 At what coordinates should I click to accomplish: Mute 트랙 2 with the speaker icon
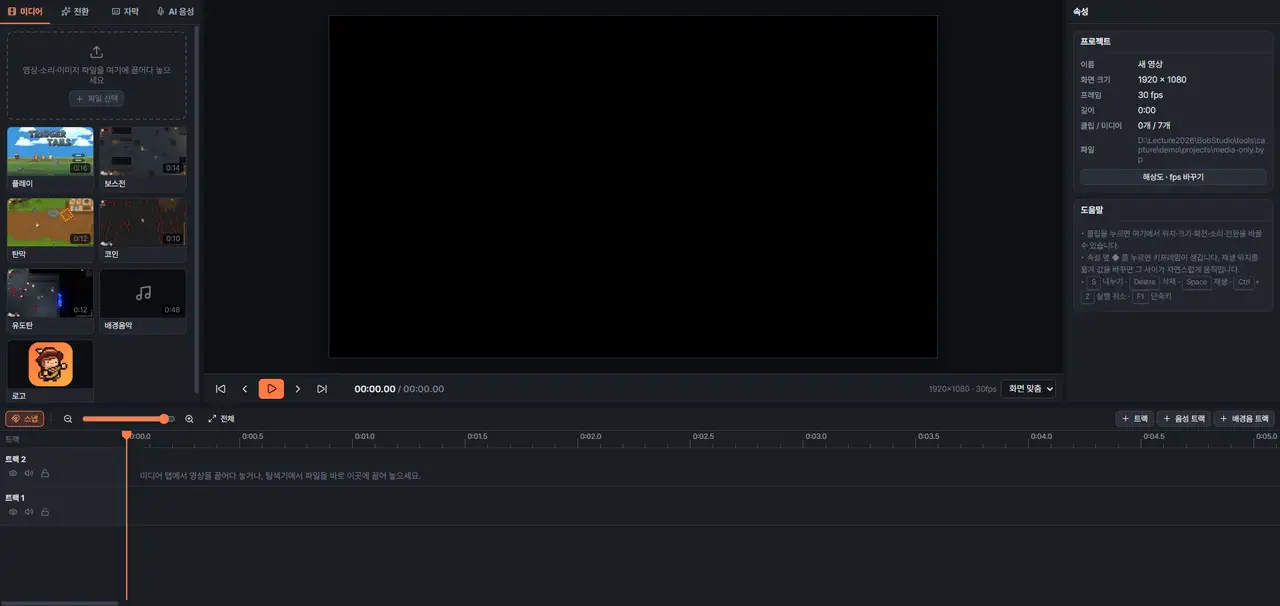tap(29, 473)
